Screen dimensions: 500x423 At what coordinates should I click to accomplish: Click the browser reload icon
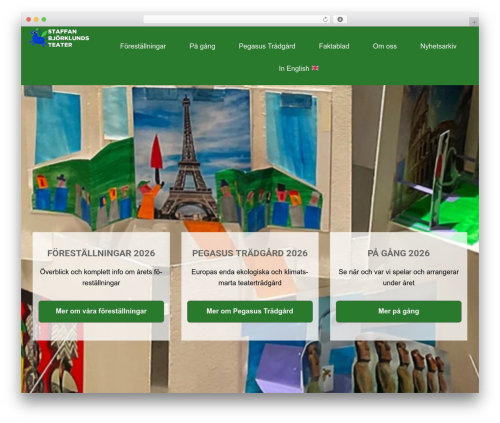click(x=325, y=19)
